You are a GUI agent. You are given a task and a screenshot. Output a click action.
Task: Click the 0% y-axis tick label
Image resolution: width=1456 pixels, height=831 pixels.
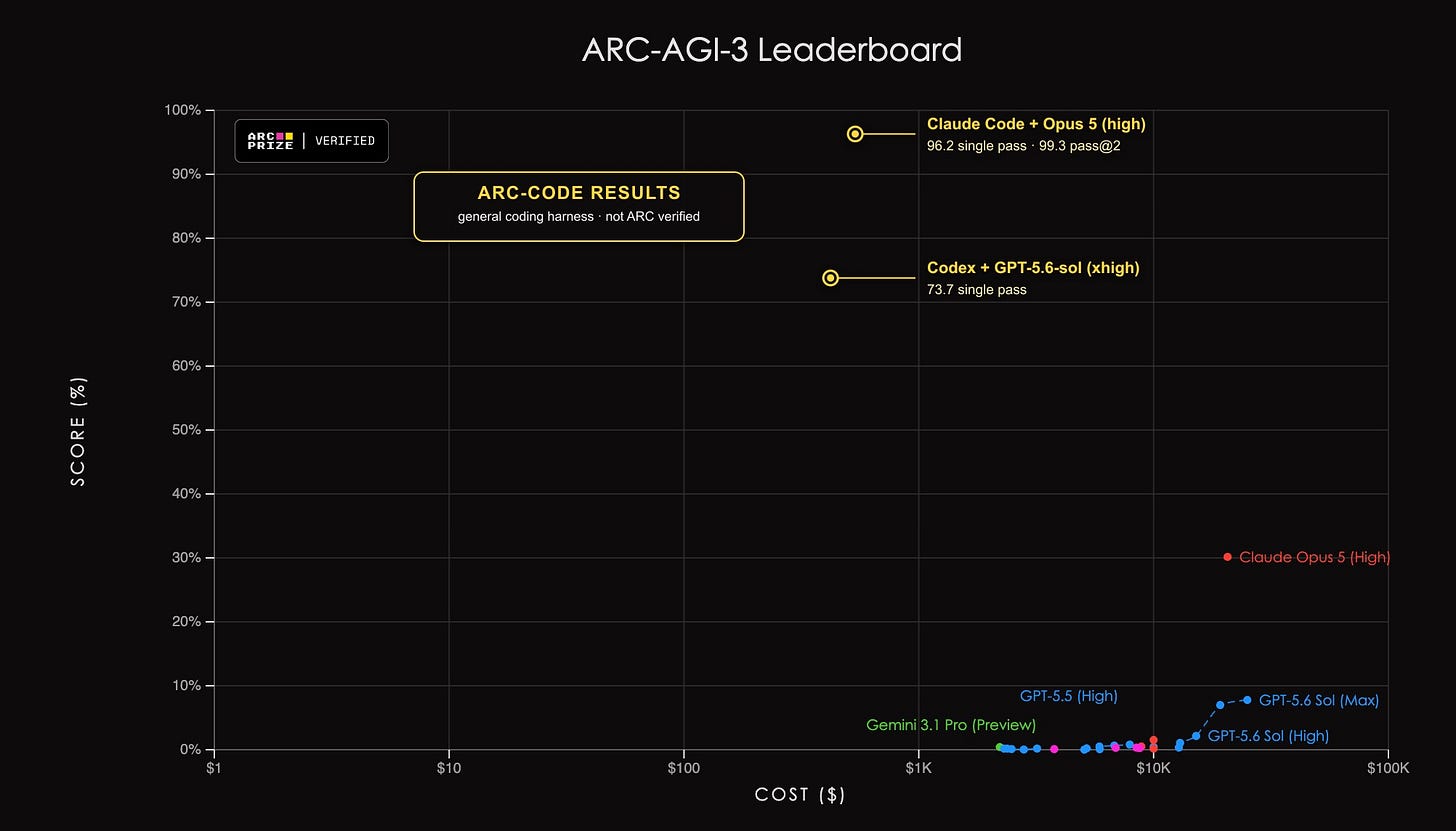190,750
